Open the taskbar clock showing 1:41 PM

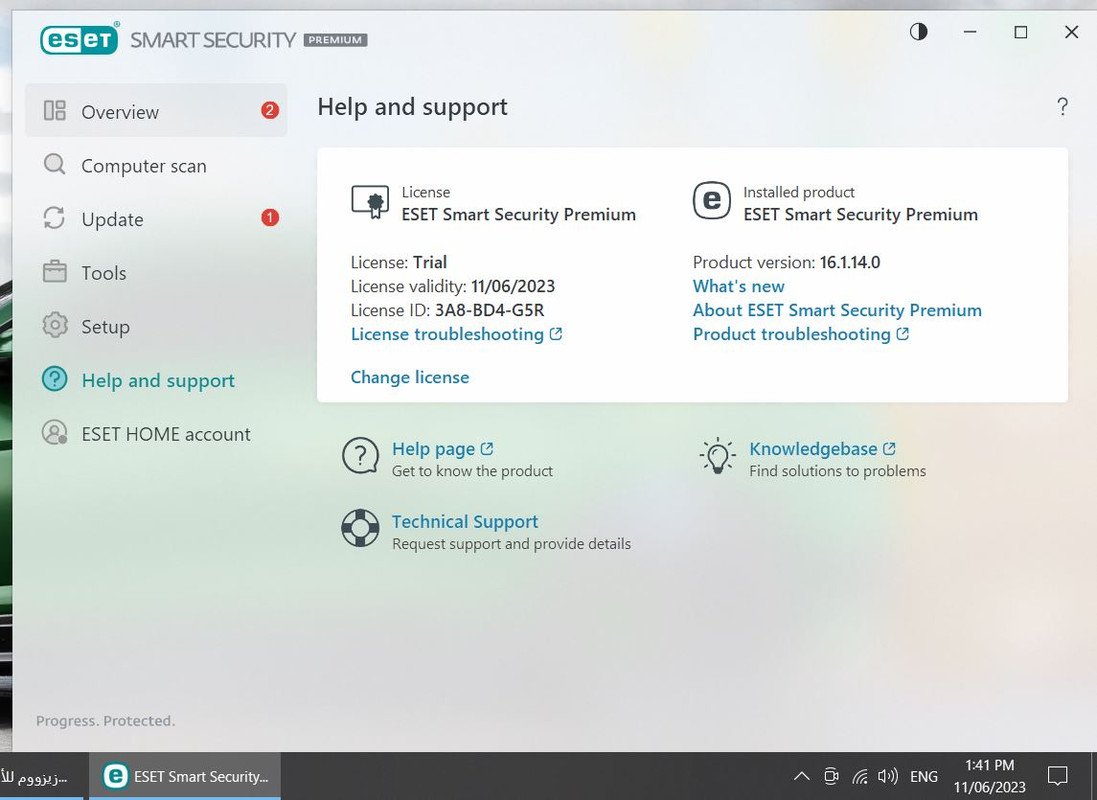pyautogui.click(x=989, y=776)
